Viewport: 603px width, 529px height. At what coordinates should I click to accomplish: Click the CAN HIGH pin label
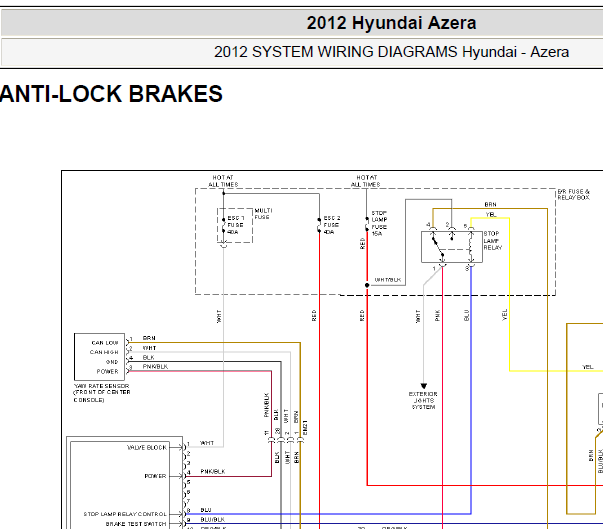pos(104,352)
